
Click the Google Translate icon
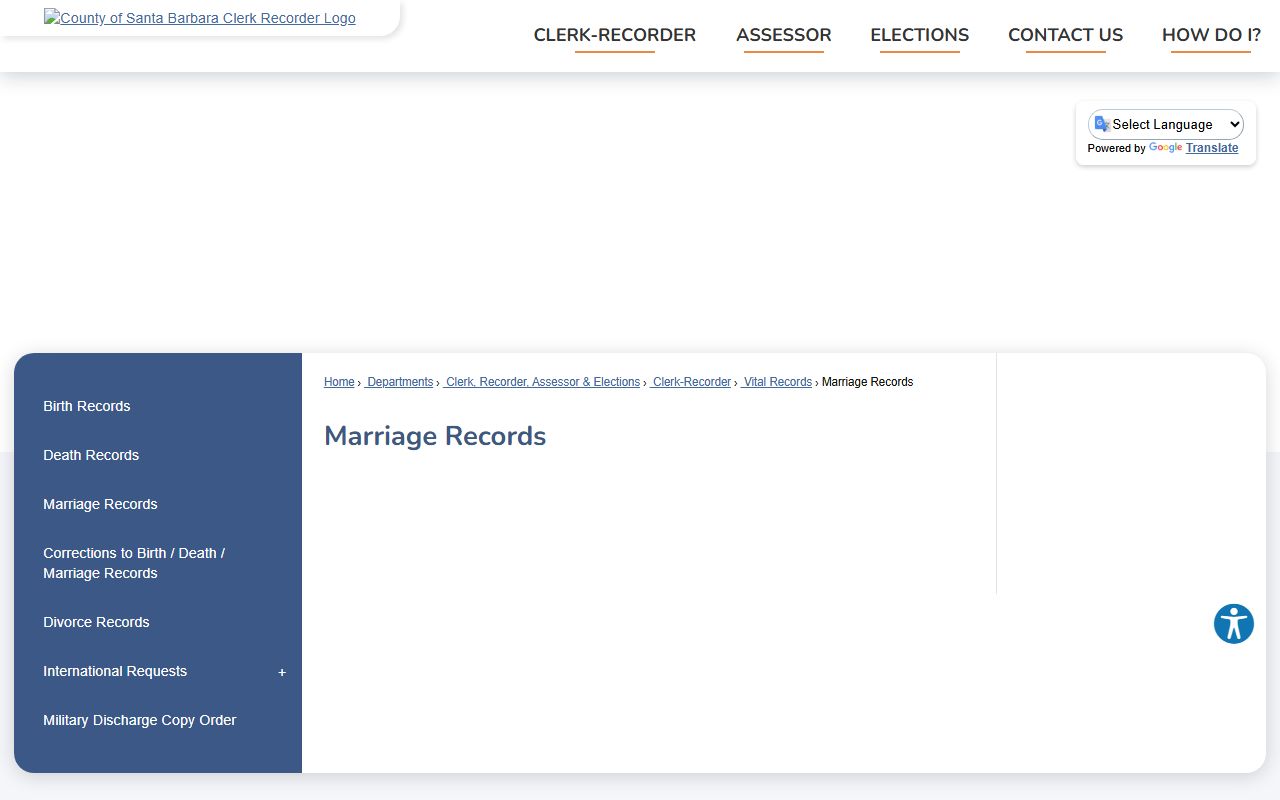click(1102, 124)
